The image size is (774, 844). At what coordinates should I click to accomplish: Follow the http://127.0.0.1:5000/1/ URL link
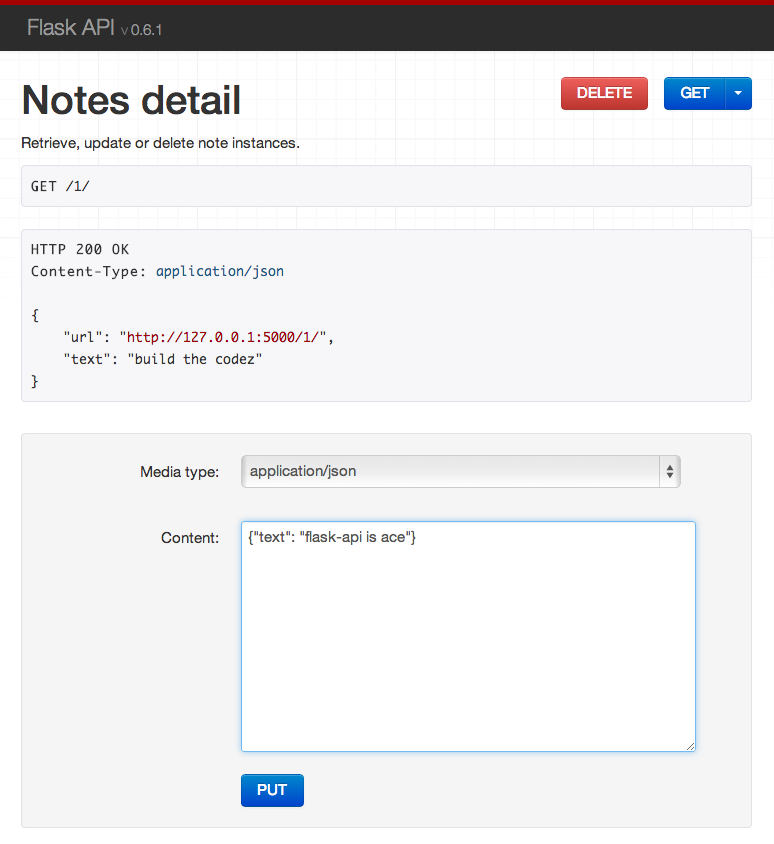click(223, 337)
